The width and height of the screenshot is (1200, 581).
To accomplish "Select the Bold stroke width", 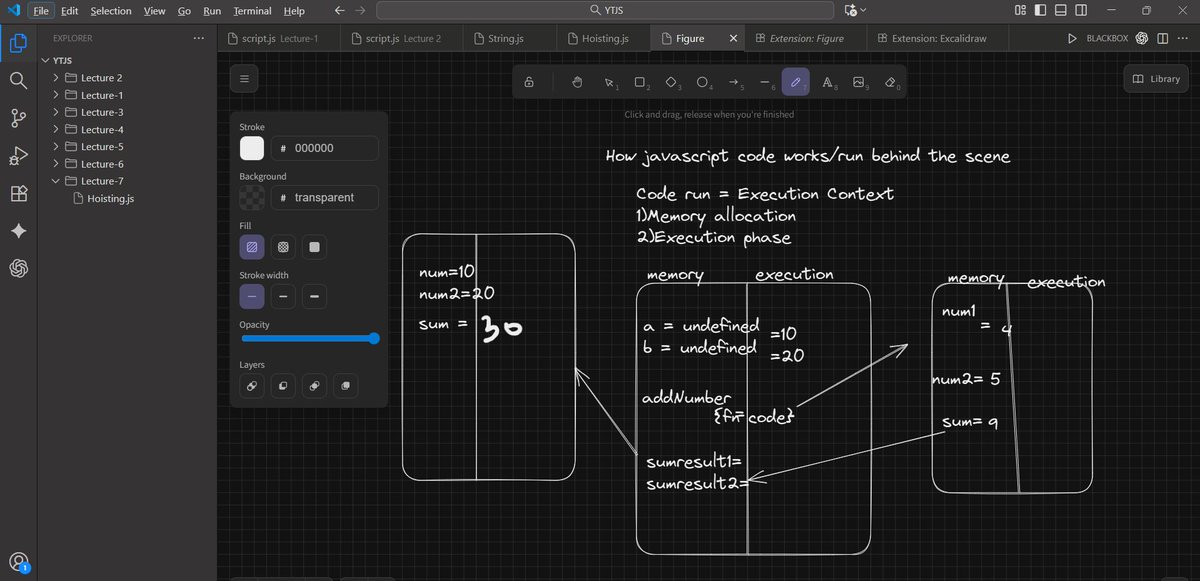I will 283,296.
